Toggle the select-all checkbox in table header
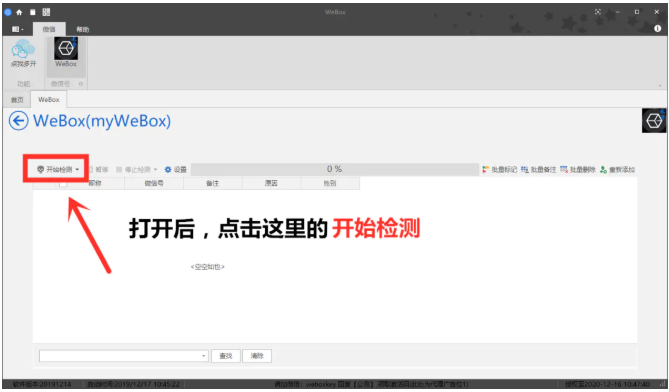 [63, 184]
